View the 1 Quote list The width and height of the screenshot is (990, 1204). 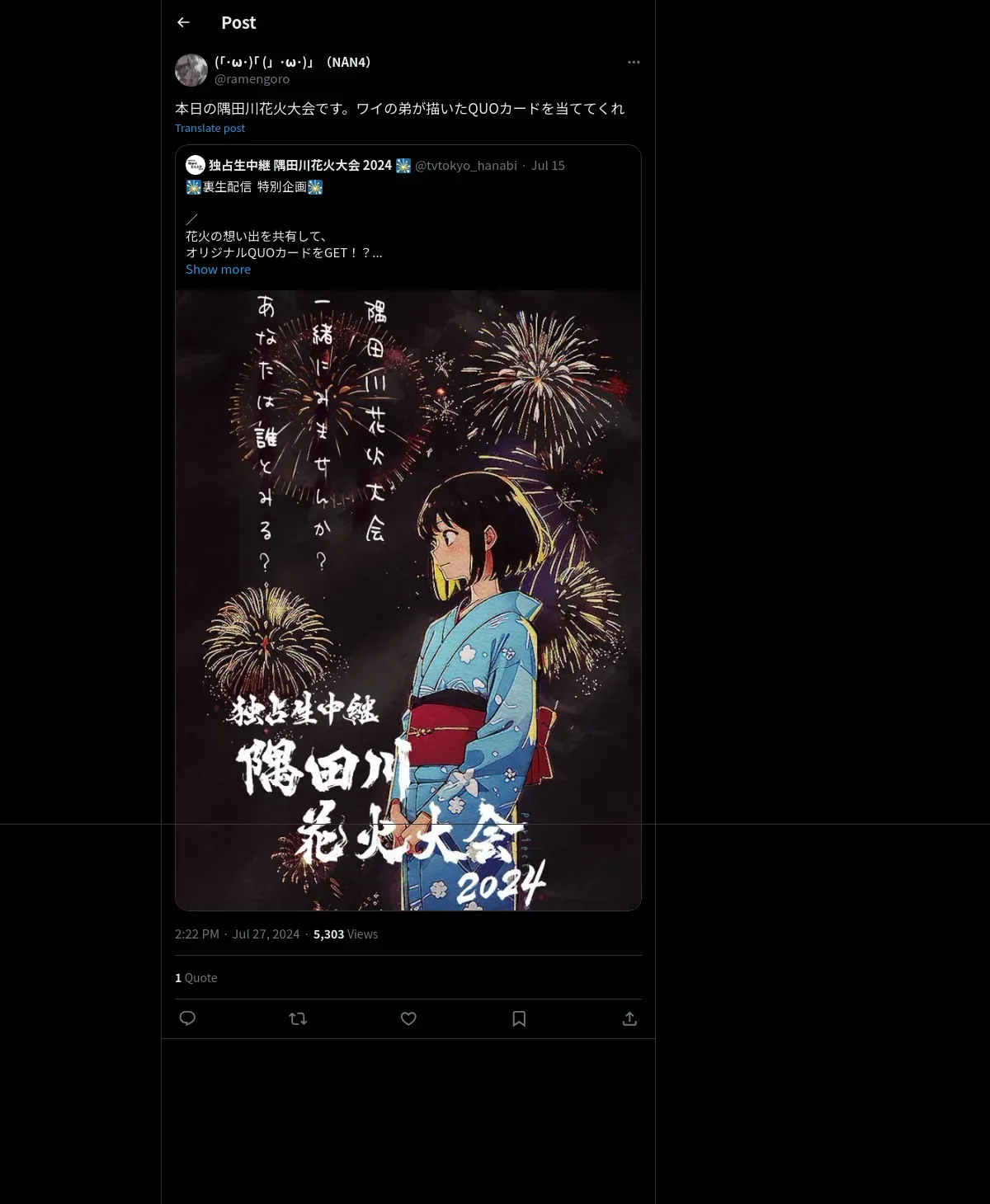[196, 977]
